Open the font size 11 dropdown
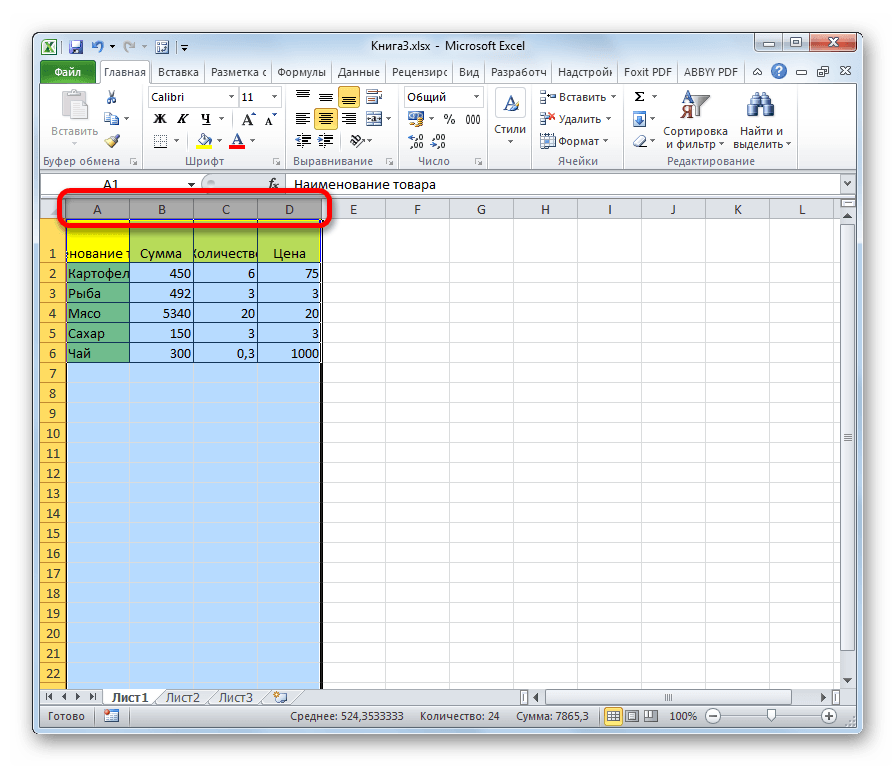Screen dimensions: 896x767 274,97
